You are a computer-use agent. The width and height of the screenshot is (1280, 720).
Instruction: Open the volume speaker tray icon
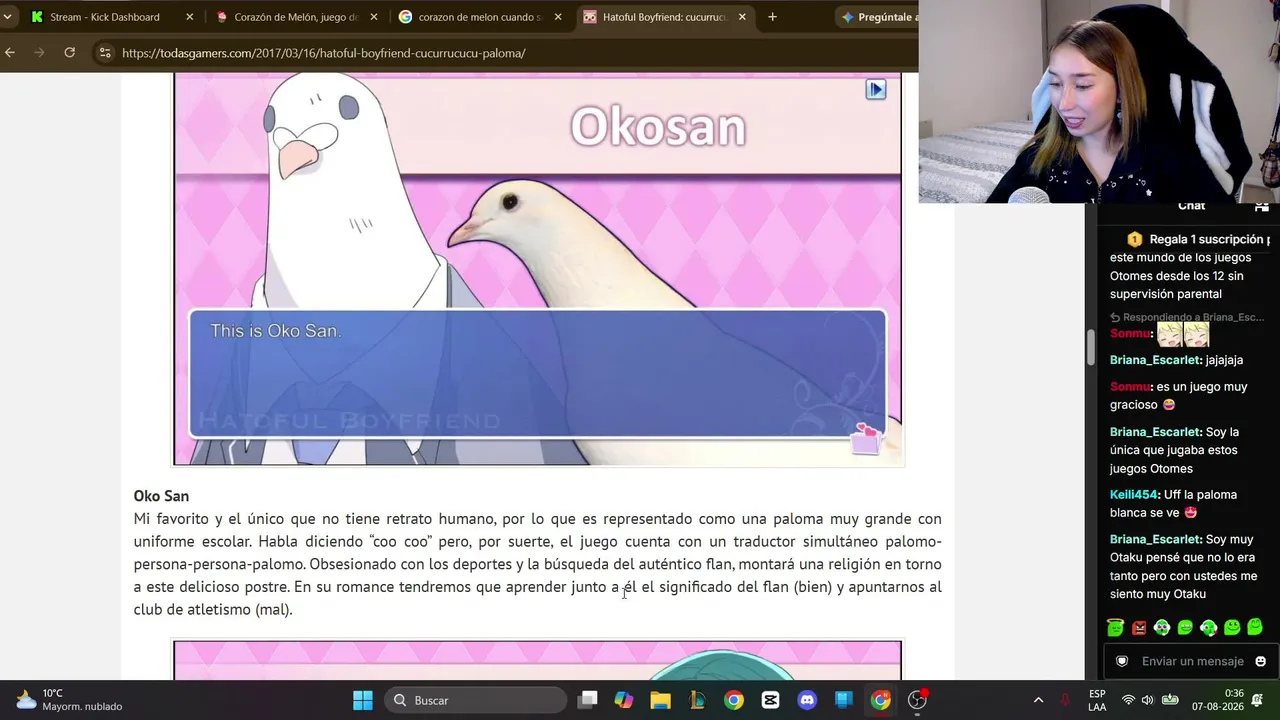point(1147,700)
